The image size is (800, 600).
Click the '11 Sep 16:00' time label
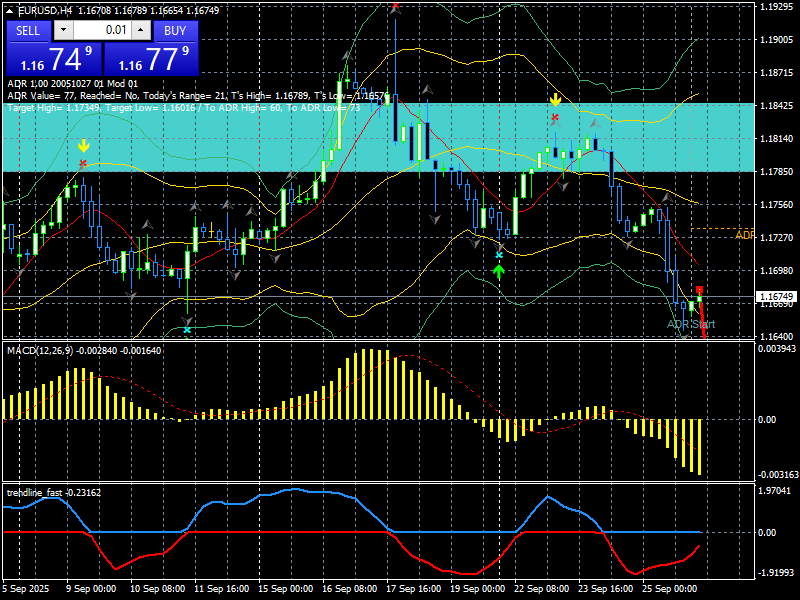tap(221, 588)
